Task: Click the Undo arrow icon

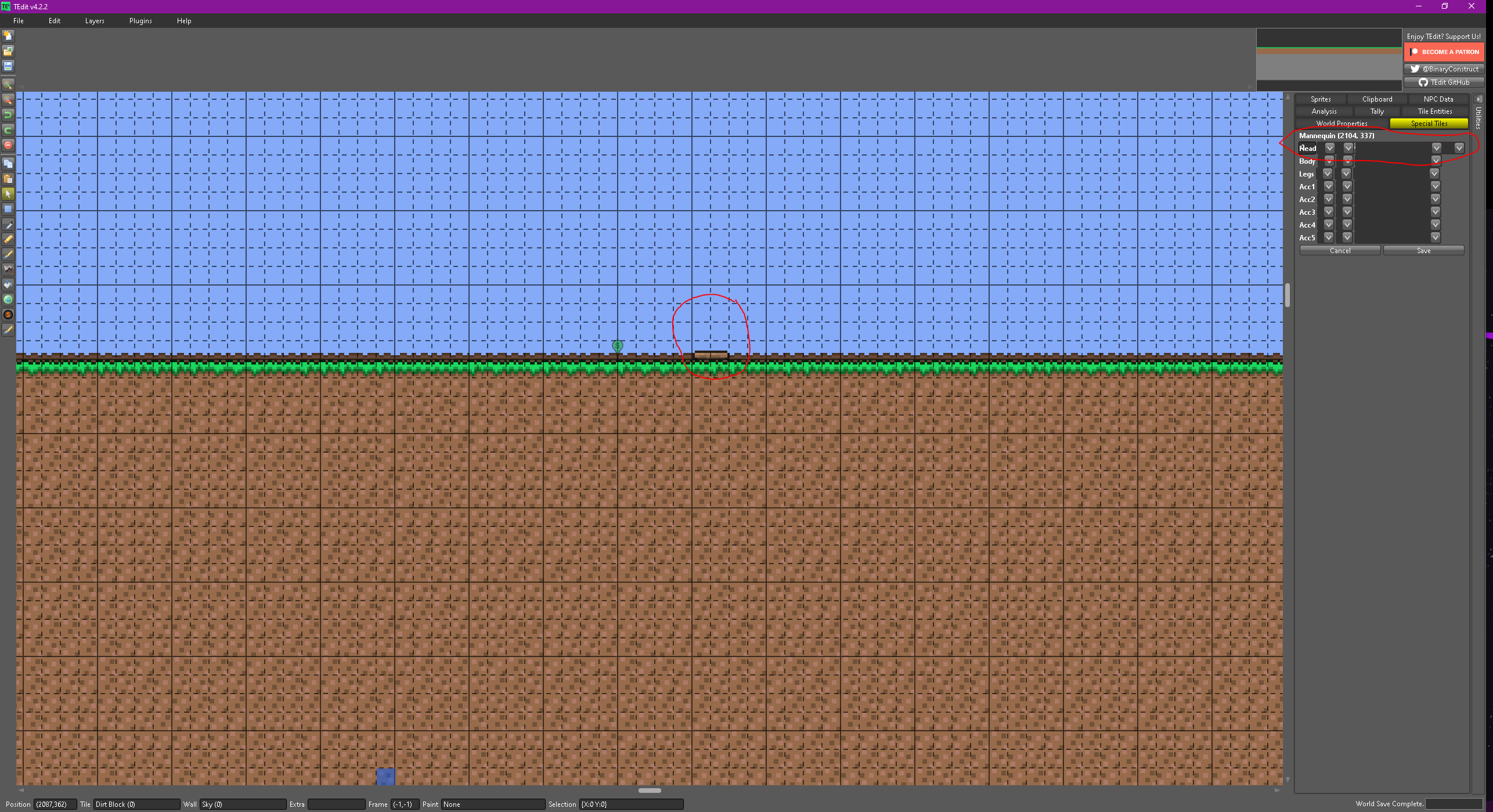Action: [8, 115]
